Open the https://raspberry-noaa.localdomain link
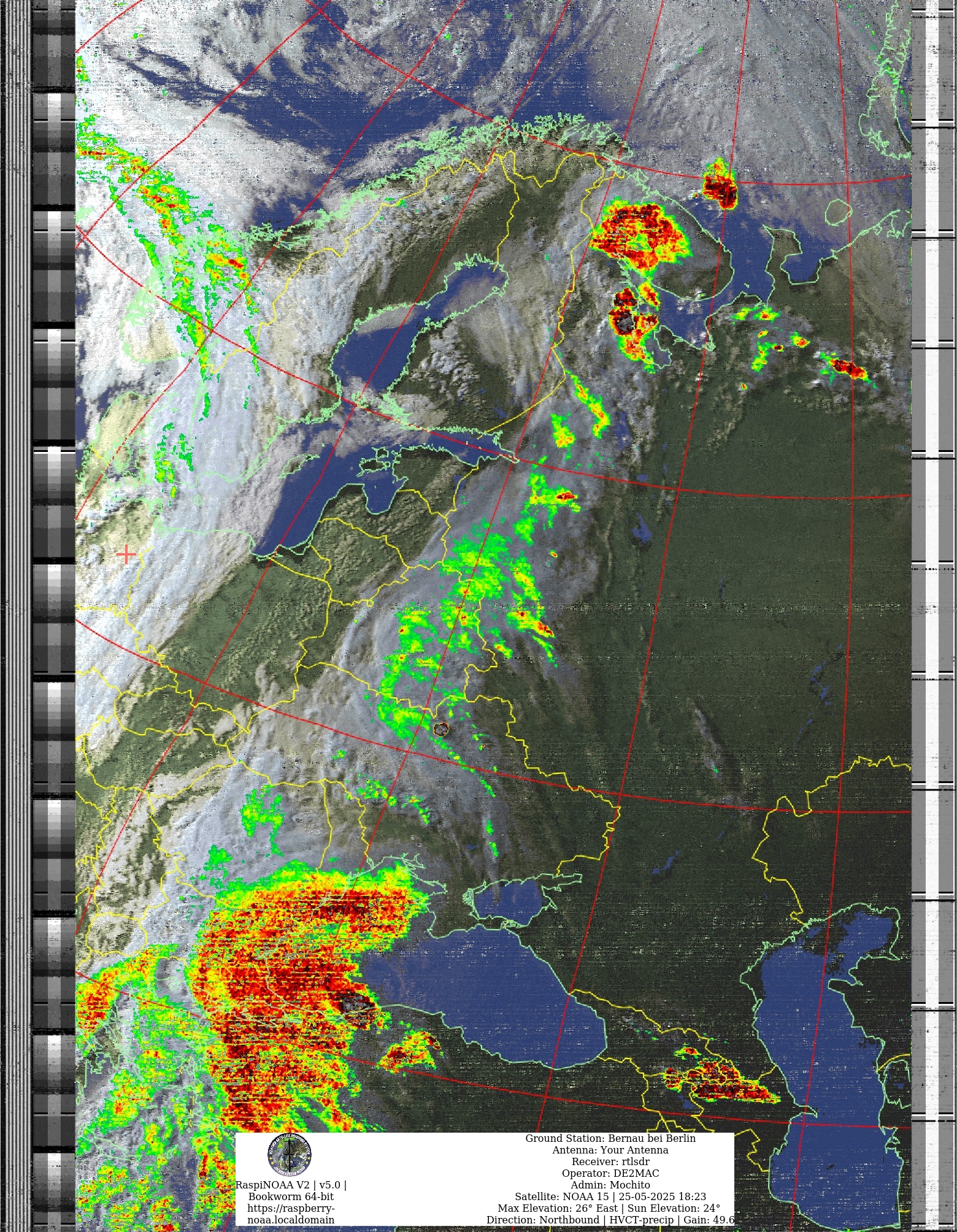957x1232 pixels. pos(291,1214)
